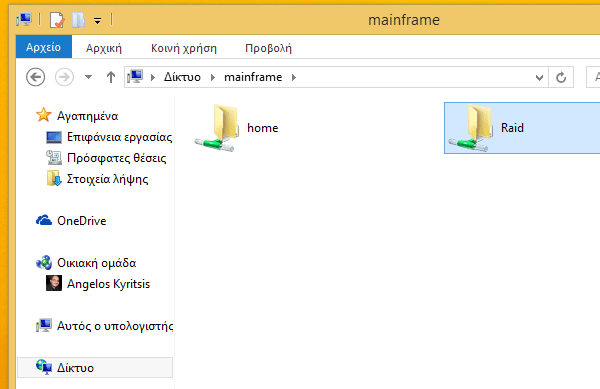
Task: Click the Raid folder name label
Action: tap(512, 128)
